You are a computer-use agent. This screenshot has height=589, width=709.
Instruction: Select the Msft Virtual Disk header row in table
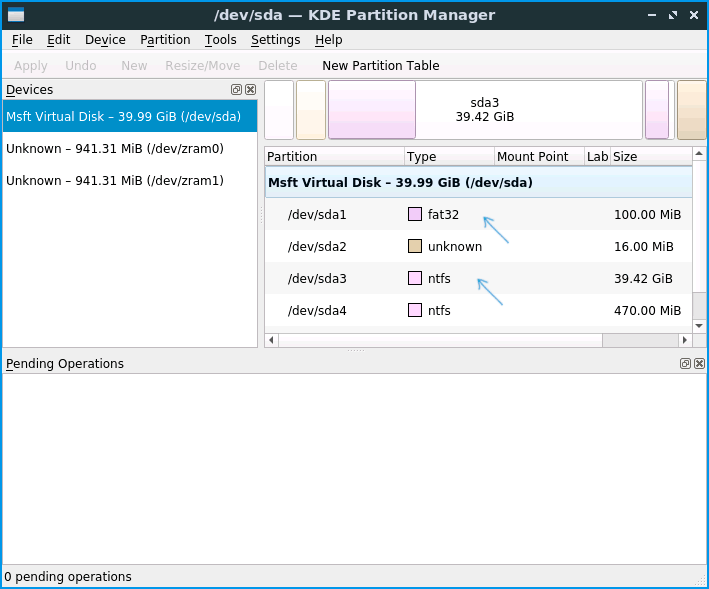(478, 182)
